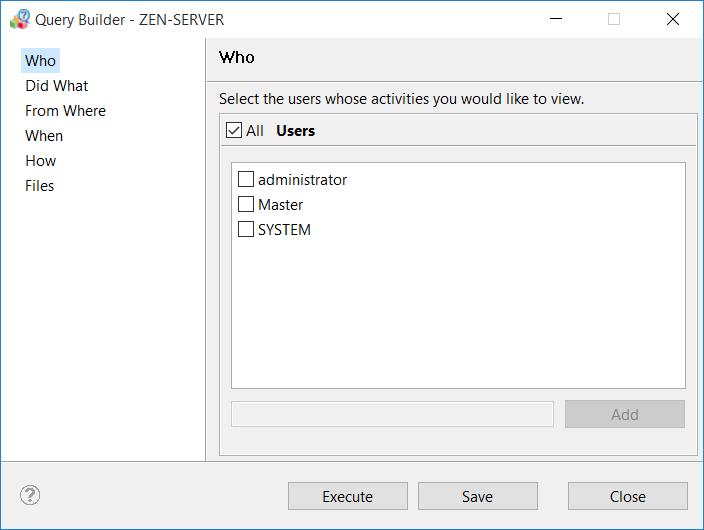
Task: Save the query with Save button
Action: tap(477, 496)
